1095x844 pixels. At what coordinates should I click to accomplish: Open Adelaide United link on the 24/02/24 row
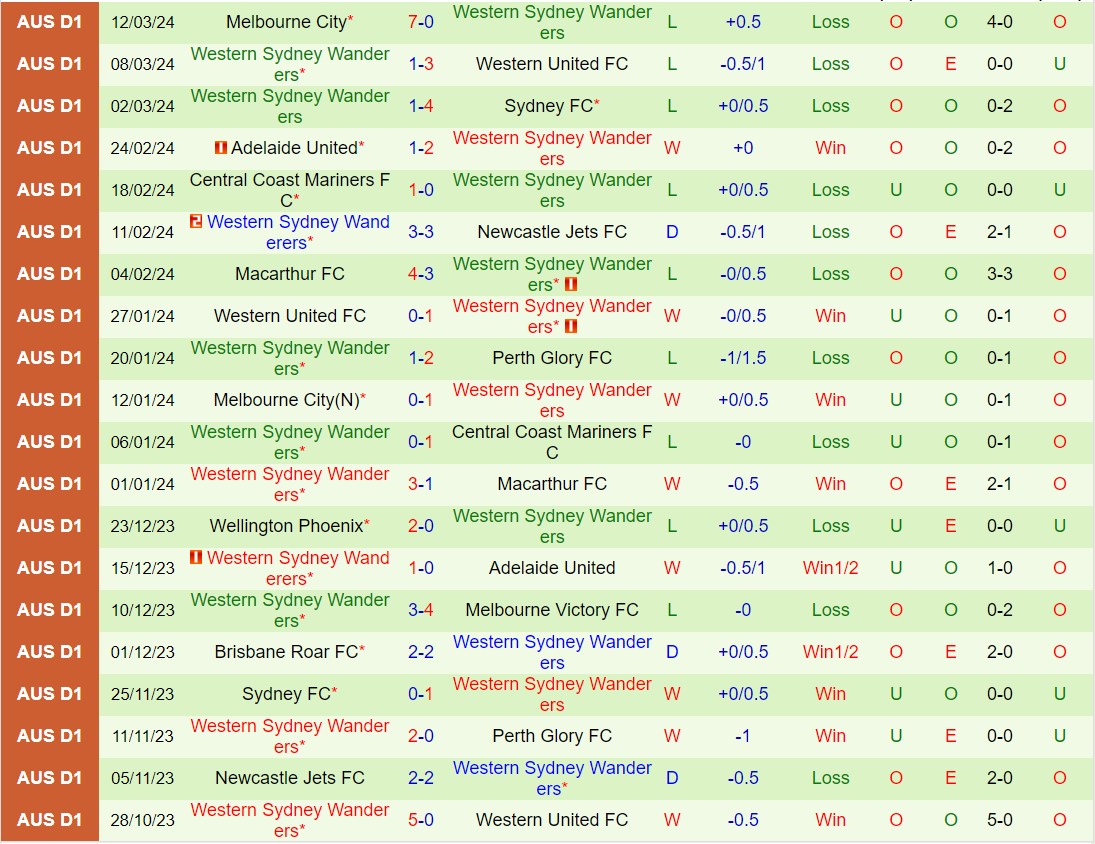point(293,148)
